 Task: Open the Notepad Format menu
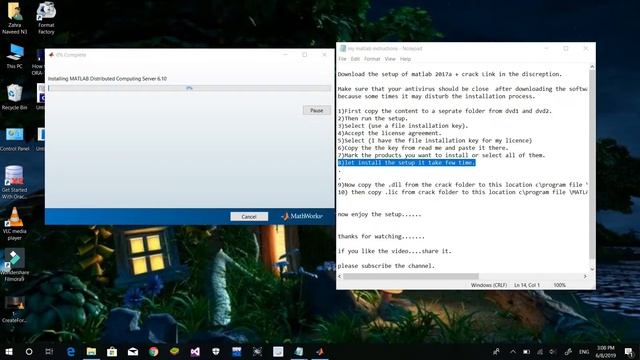(x=372, y=59)
